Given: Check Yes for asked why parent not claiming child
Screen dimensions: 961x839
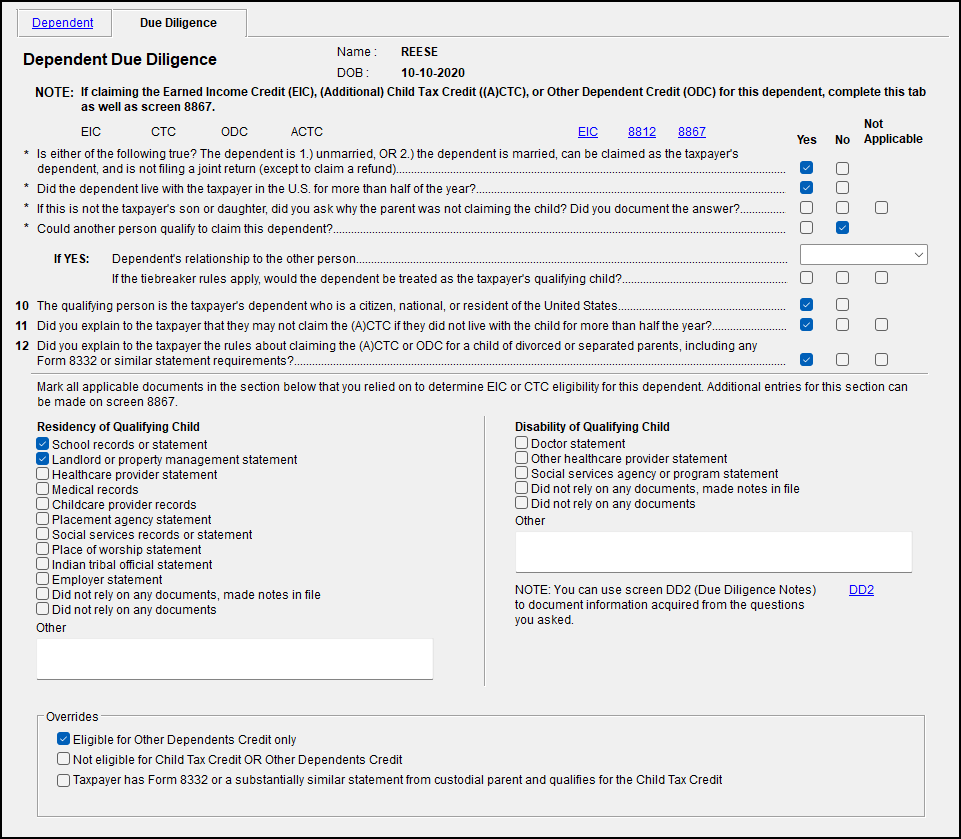Looking at the screenshot, I should [x=807, y=208].
